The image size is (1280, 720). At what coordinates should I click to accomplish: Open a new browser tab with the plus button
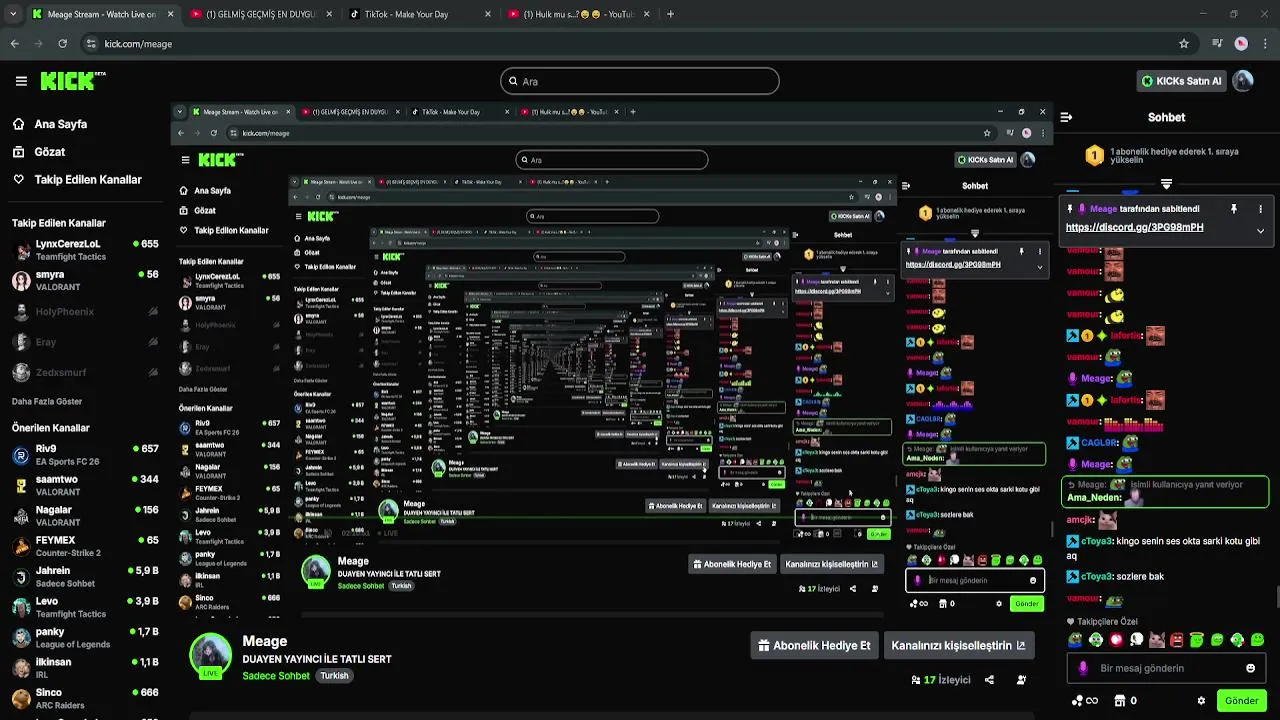point(670,14)
